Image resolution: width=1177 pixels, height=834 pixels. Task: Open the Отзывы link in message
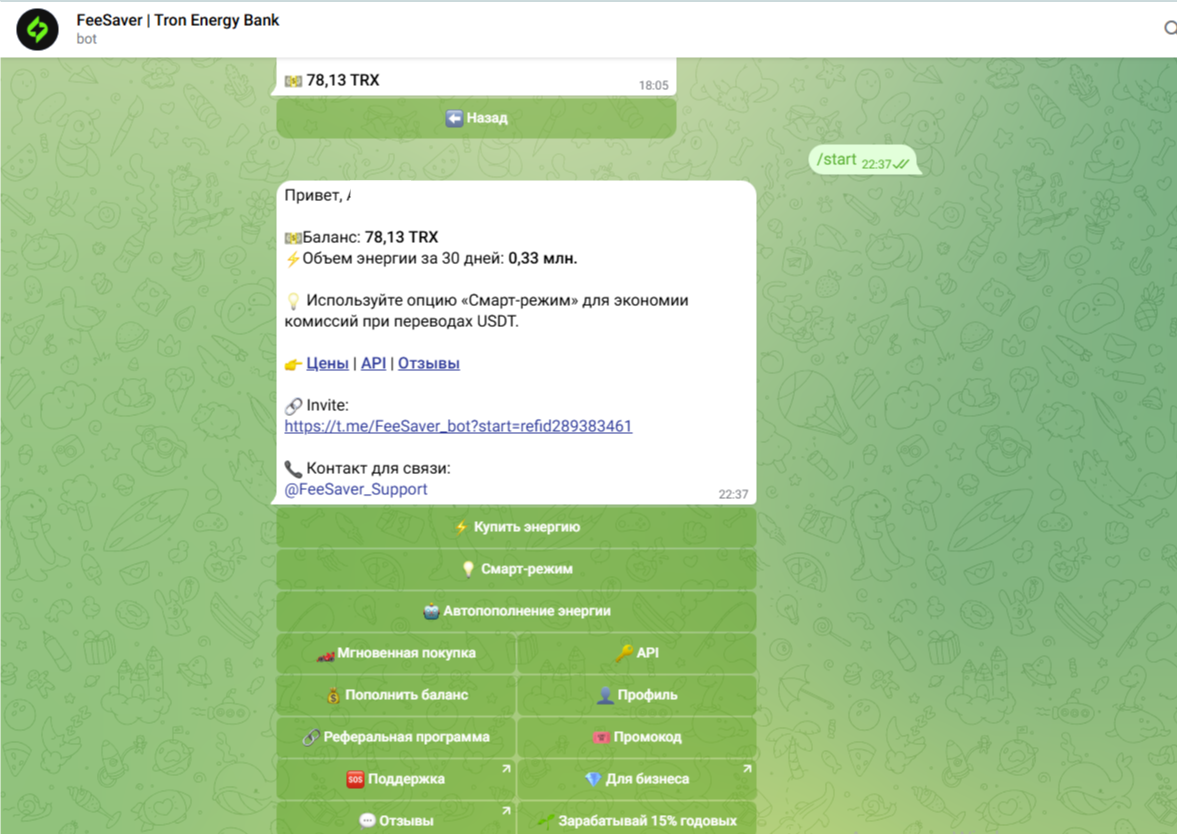428,363
